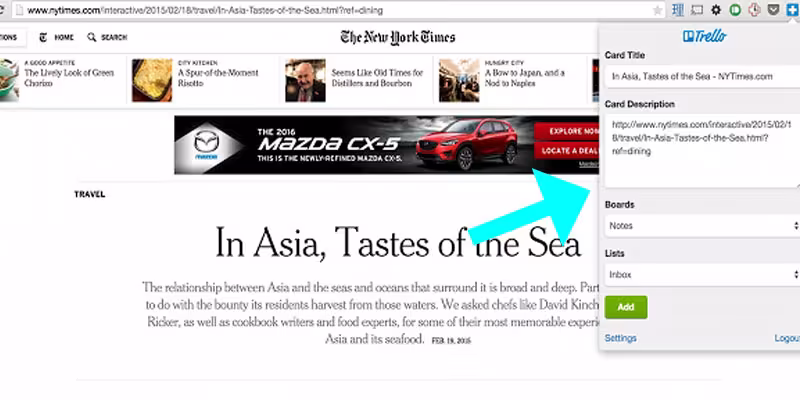Click the Travel section label
Screen dimensions: 800x400
90,194
